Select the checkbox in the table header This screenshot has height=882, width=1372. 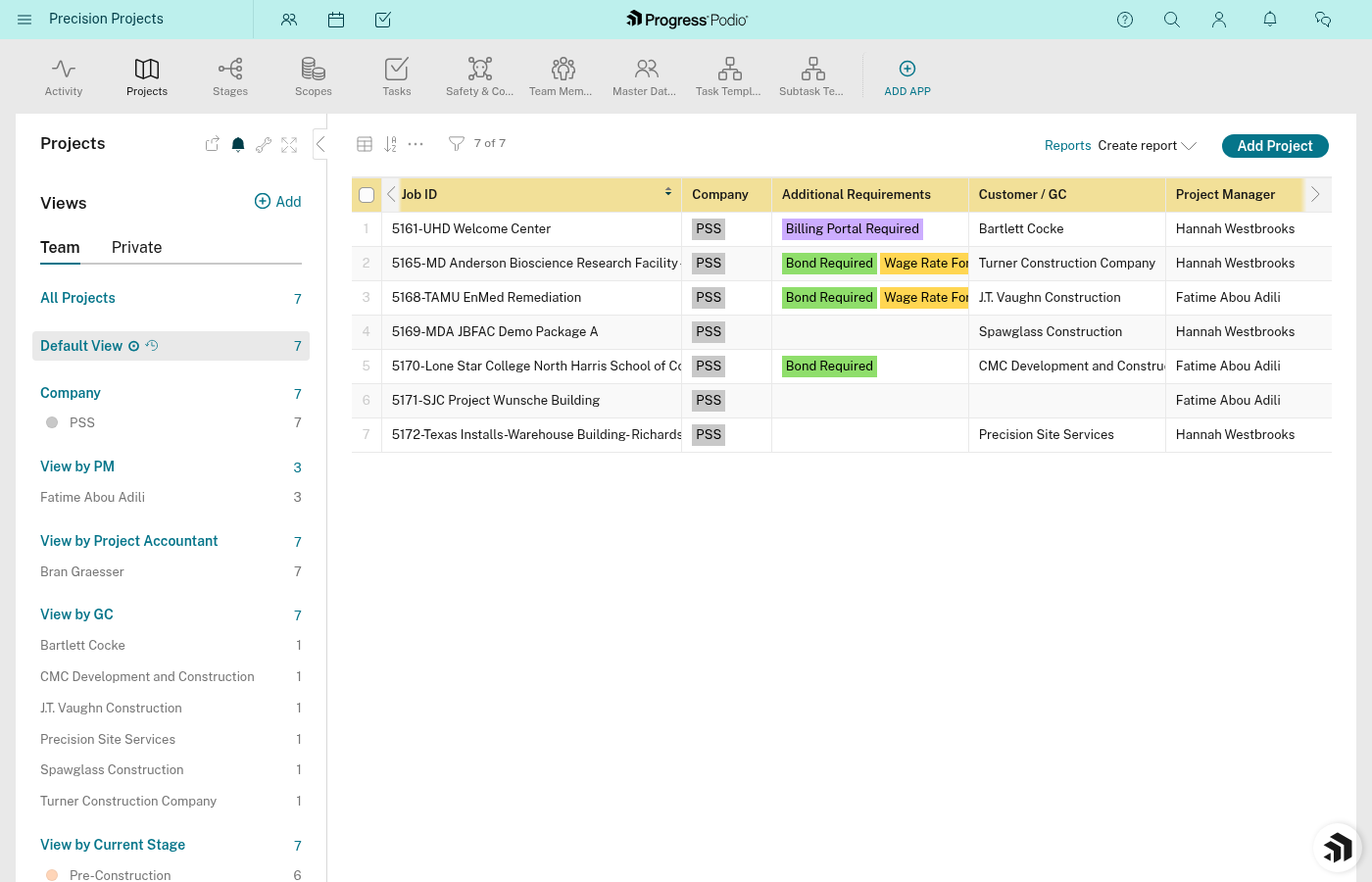point(366,194)
